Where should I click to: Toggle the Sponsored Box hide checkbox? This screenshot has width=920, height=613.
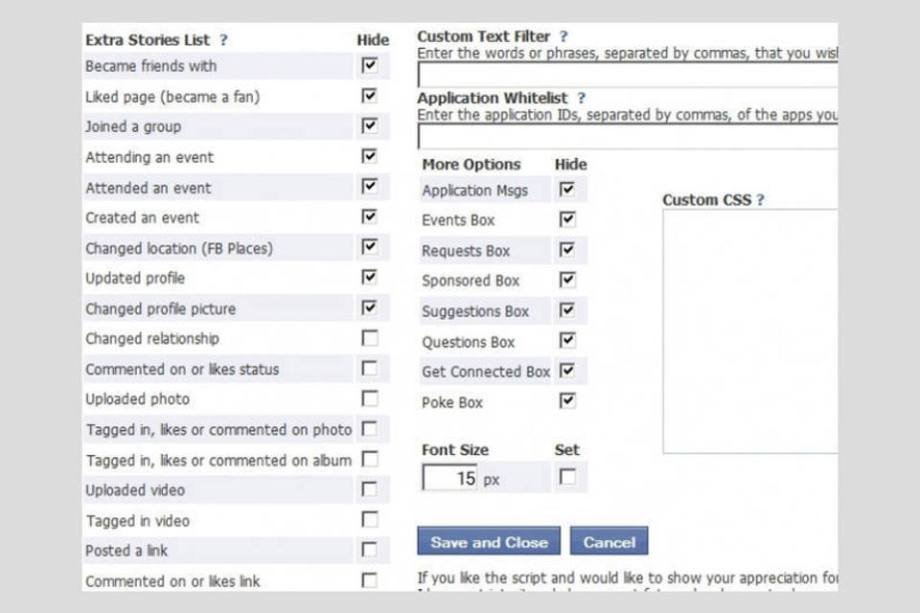point(567,280)
